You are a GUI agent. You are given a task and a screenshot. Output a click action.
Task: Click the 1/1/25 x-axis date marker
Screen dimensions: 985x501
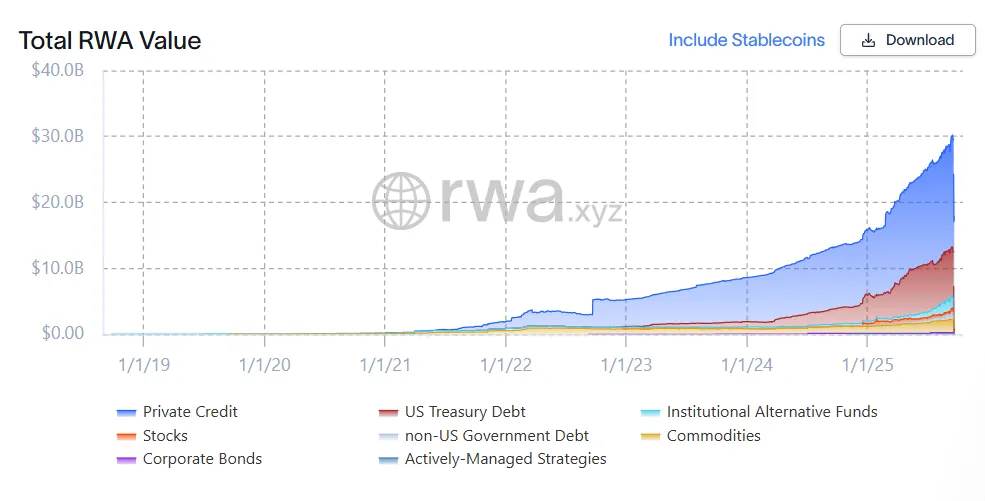867,365
